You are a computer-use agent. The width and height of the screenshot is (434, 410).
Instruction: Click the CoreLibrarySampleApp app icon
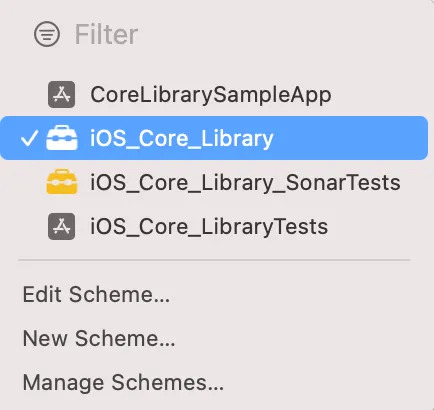point(62,95)
